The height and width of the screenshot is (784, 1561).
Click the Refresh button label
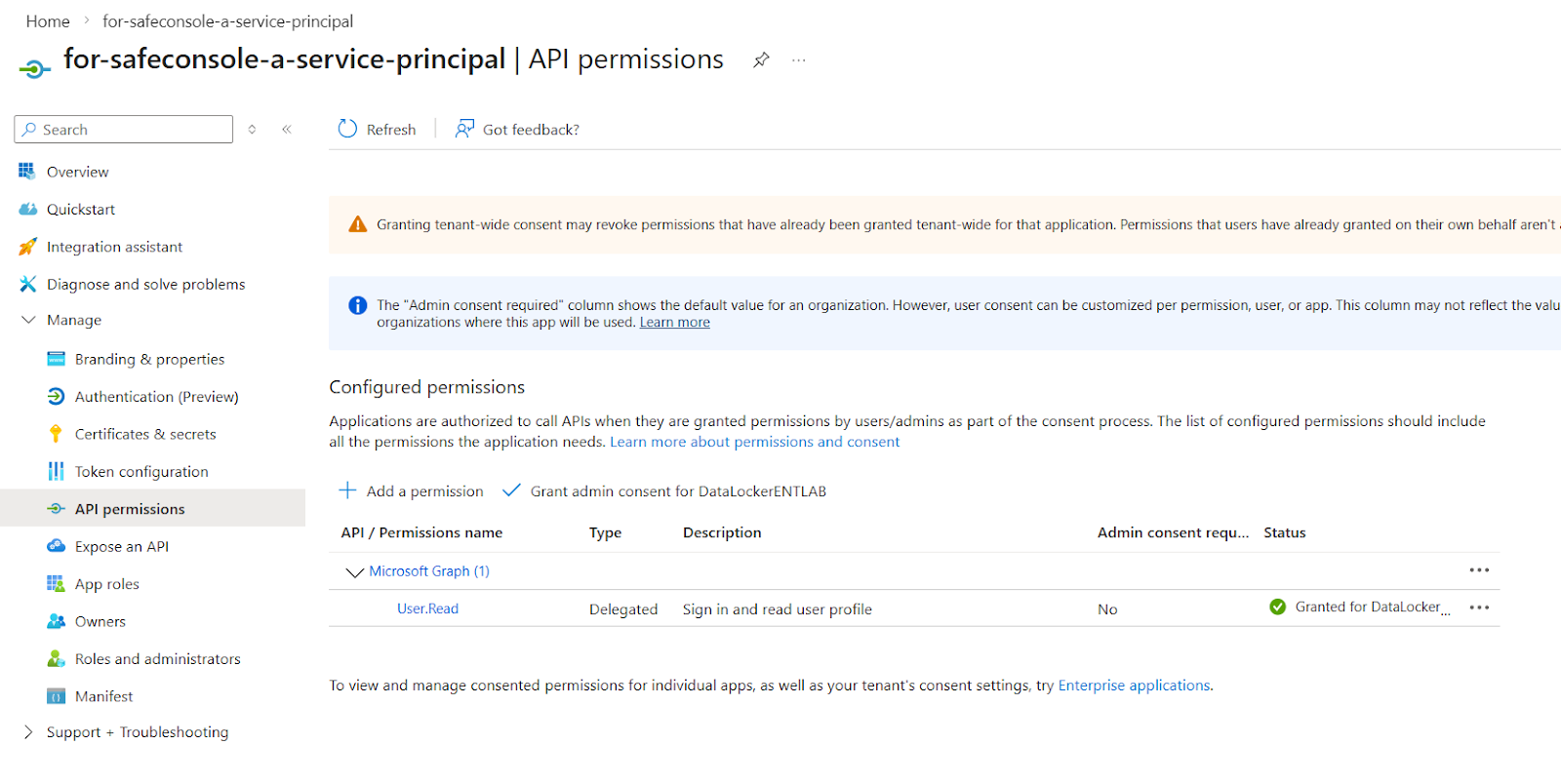point(391,130)
